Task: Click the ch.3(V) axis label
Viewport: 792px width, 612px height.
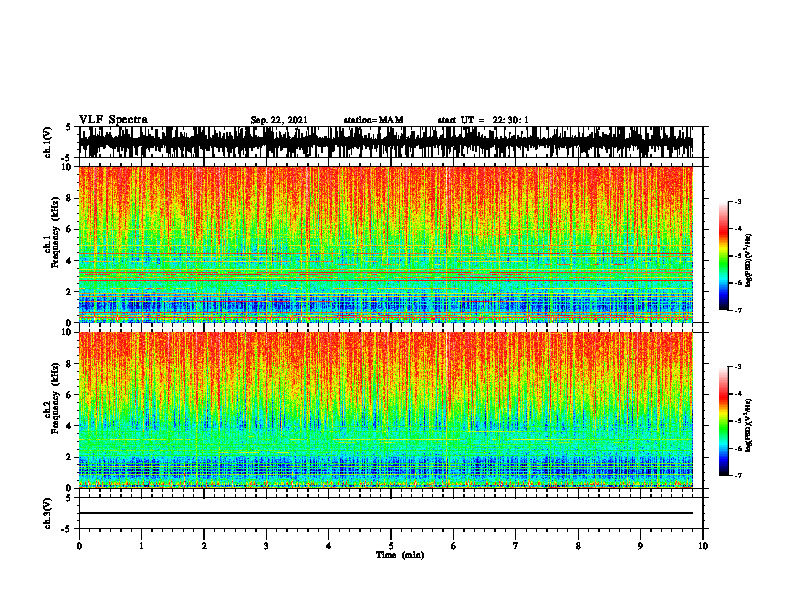Action: (x=48, y=513)
